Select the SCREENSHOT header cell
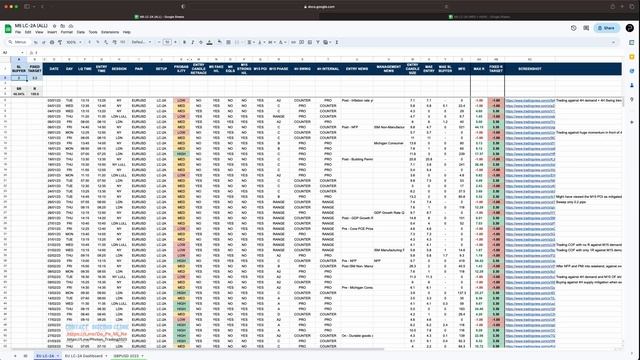 coord(530,69)
